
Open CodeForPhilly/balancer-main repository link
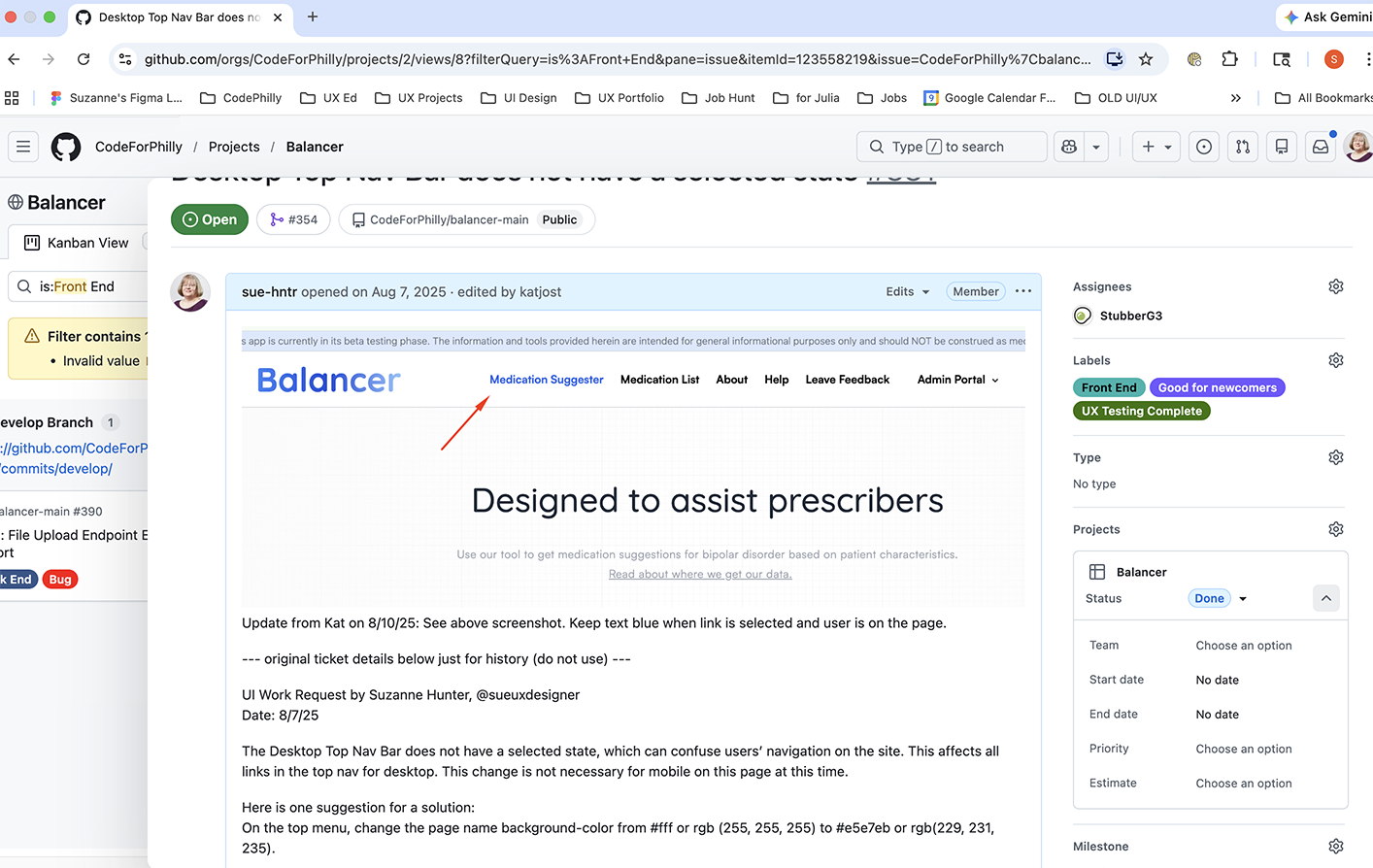coord(449,219)
